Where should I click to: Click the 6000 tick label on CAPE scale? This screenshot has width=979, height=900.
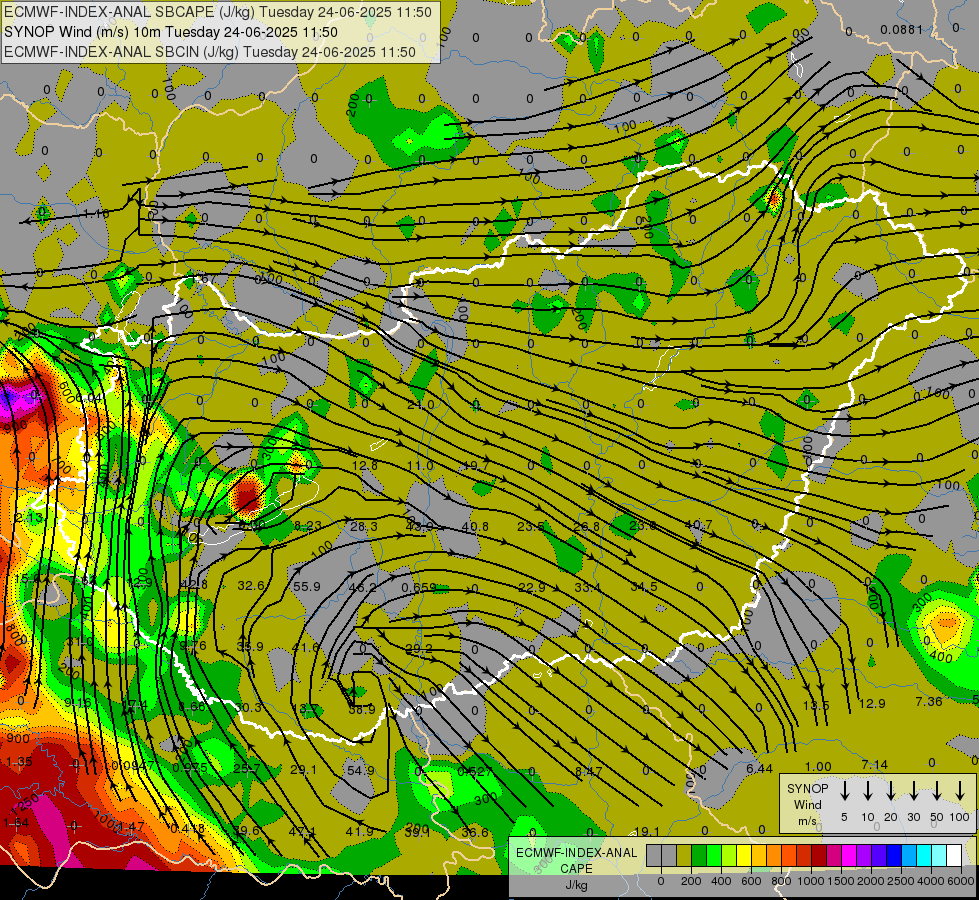(x=961, y=881)
